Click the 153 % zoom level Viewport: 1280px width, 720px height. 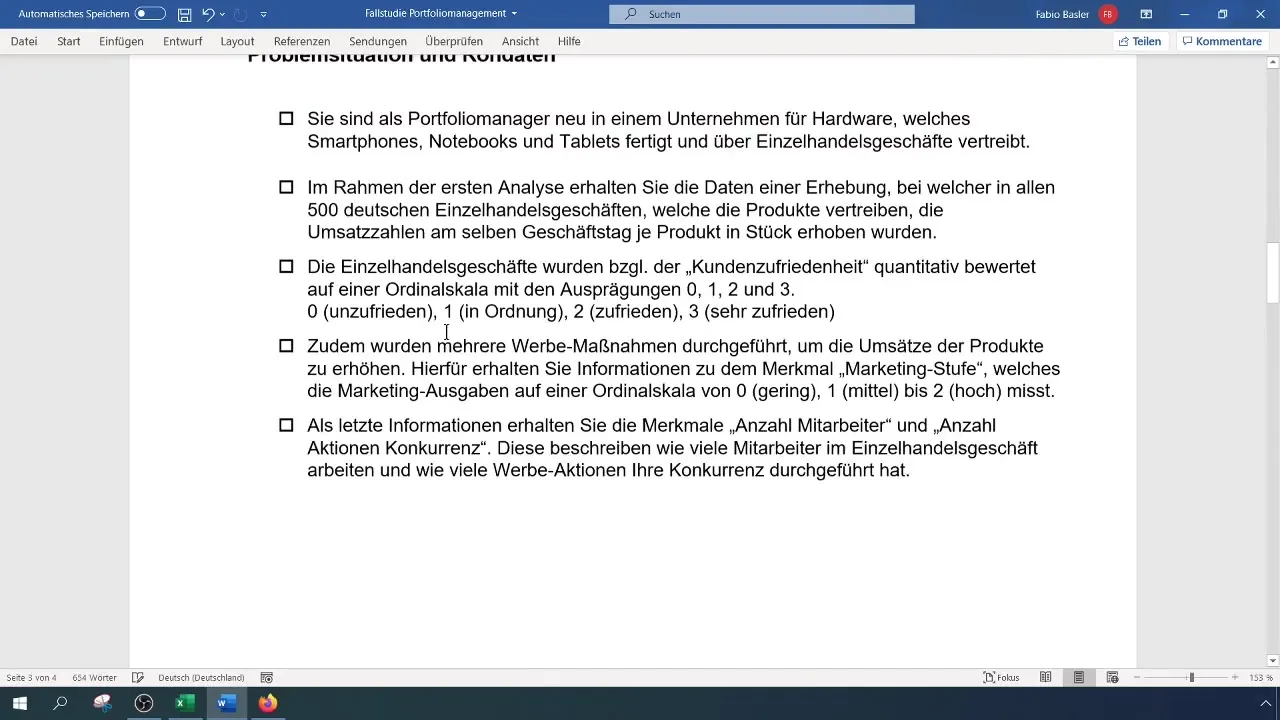(x=1259, y=677)
